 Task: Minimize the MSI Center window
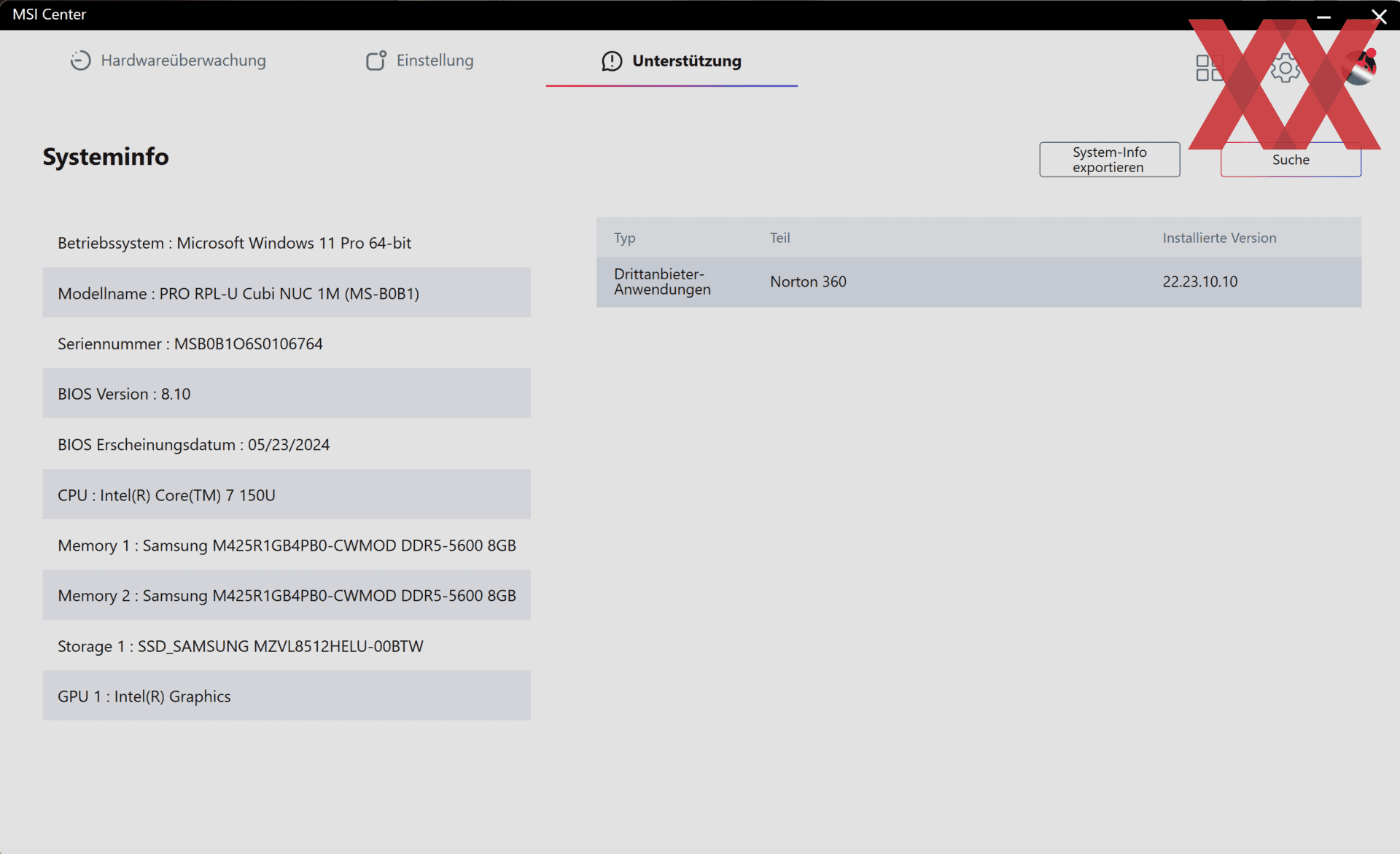(1323, 16)
